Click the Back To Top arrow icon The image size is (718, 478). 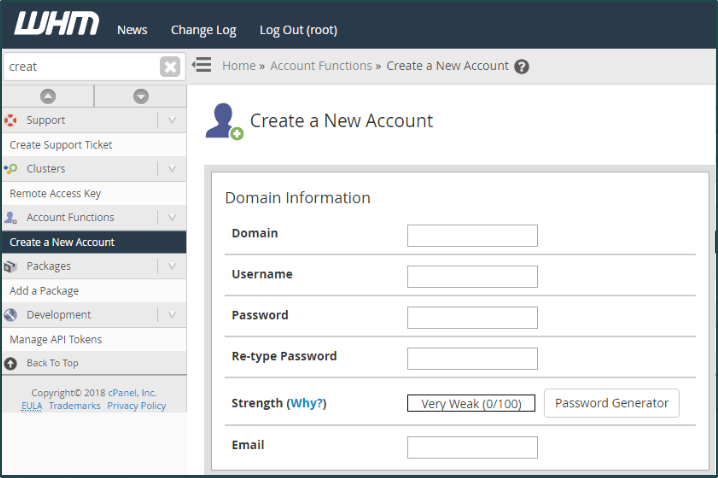point(11,363)
